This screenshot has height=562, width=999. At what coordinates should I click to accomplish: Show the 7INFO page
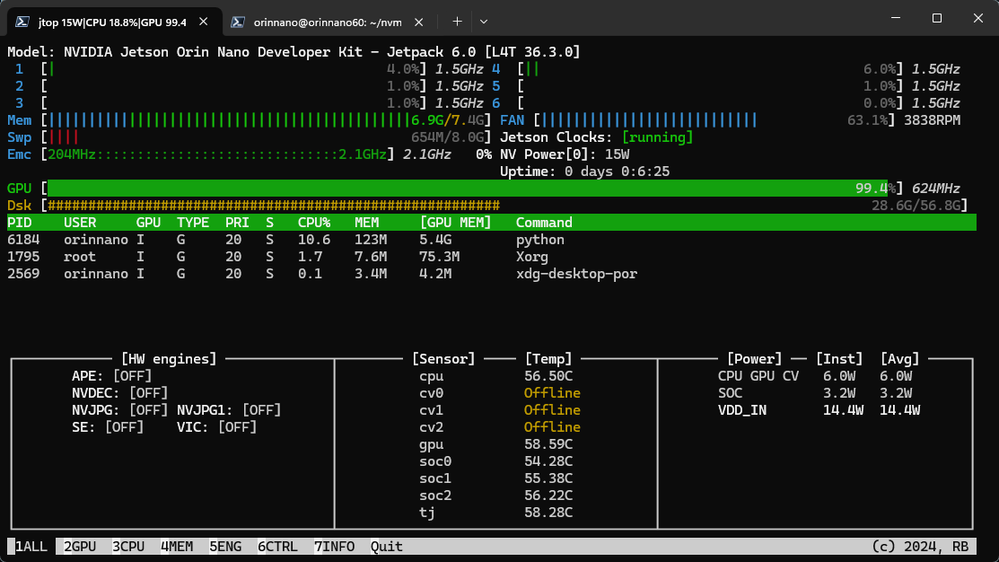(x=334, y=547)
